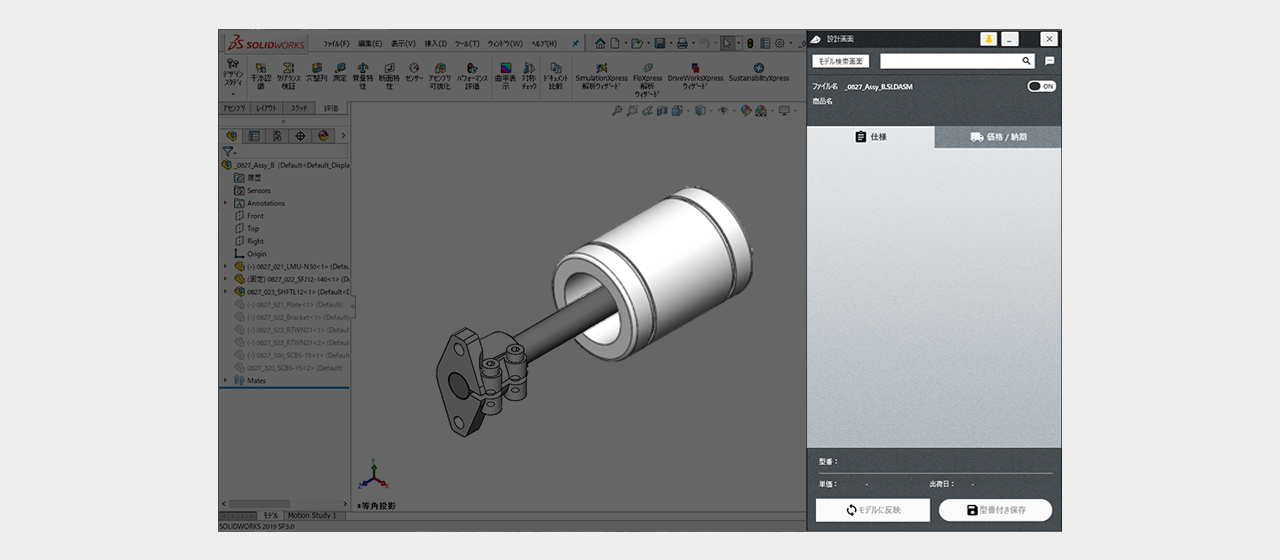Expand the Mates folder in tree
Screen dimensions: 1280x560
[226, 380]
